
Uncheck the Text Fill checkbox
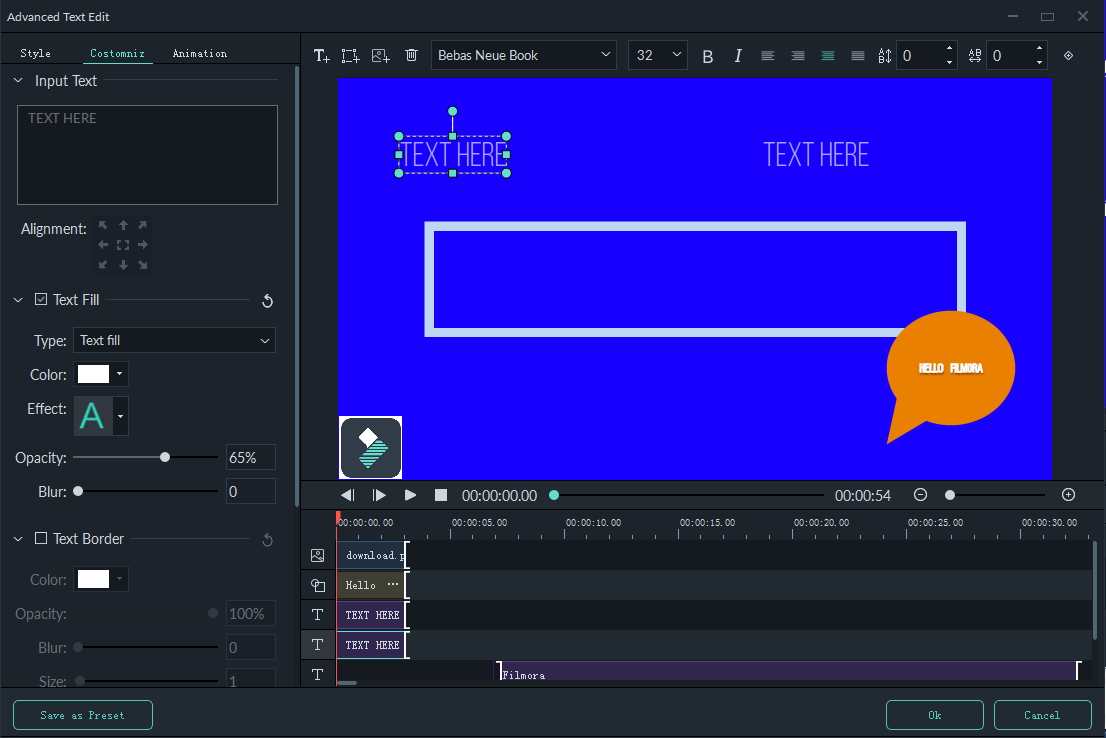tap(41, 299)
